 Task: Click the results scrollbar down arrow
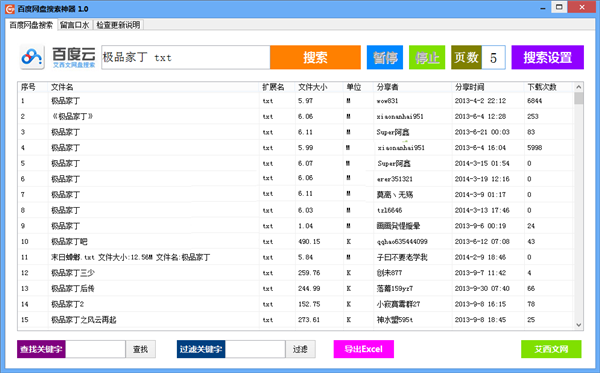[x=579, y=325]
